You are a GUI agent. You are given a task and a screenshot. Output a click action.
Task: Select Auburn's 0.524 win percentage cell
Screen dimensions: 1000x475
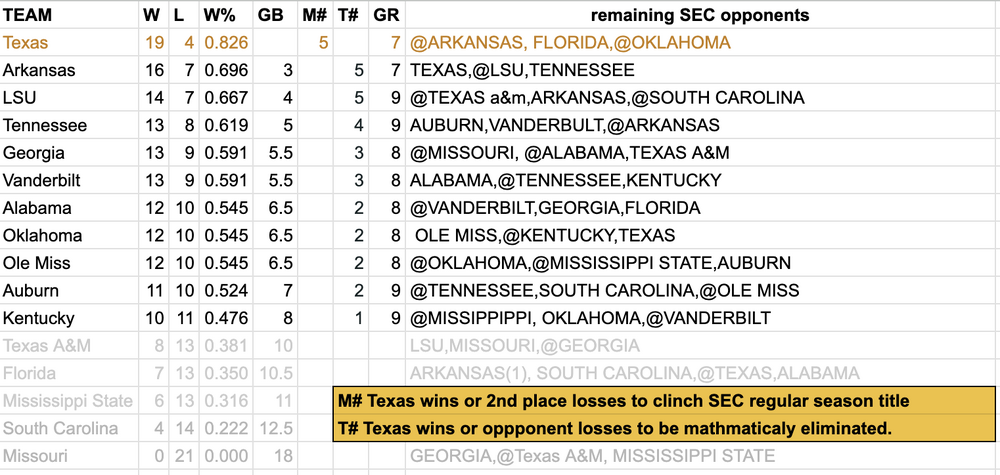click(x=225, y=291)
